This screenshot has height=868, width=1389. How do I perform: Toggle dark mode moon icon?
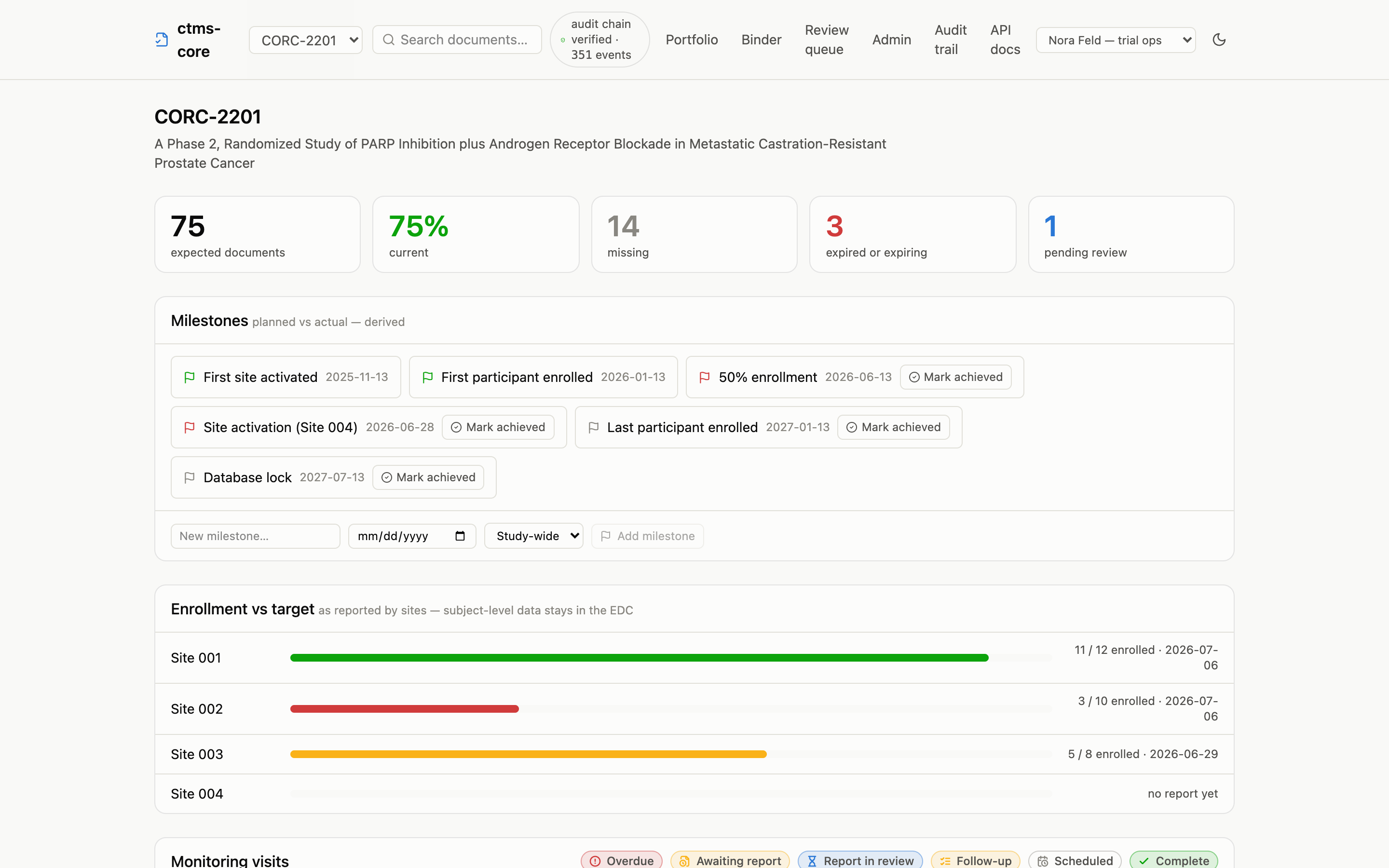1219,40
